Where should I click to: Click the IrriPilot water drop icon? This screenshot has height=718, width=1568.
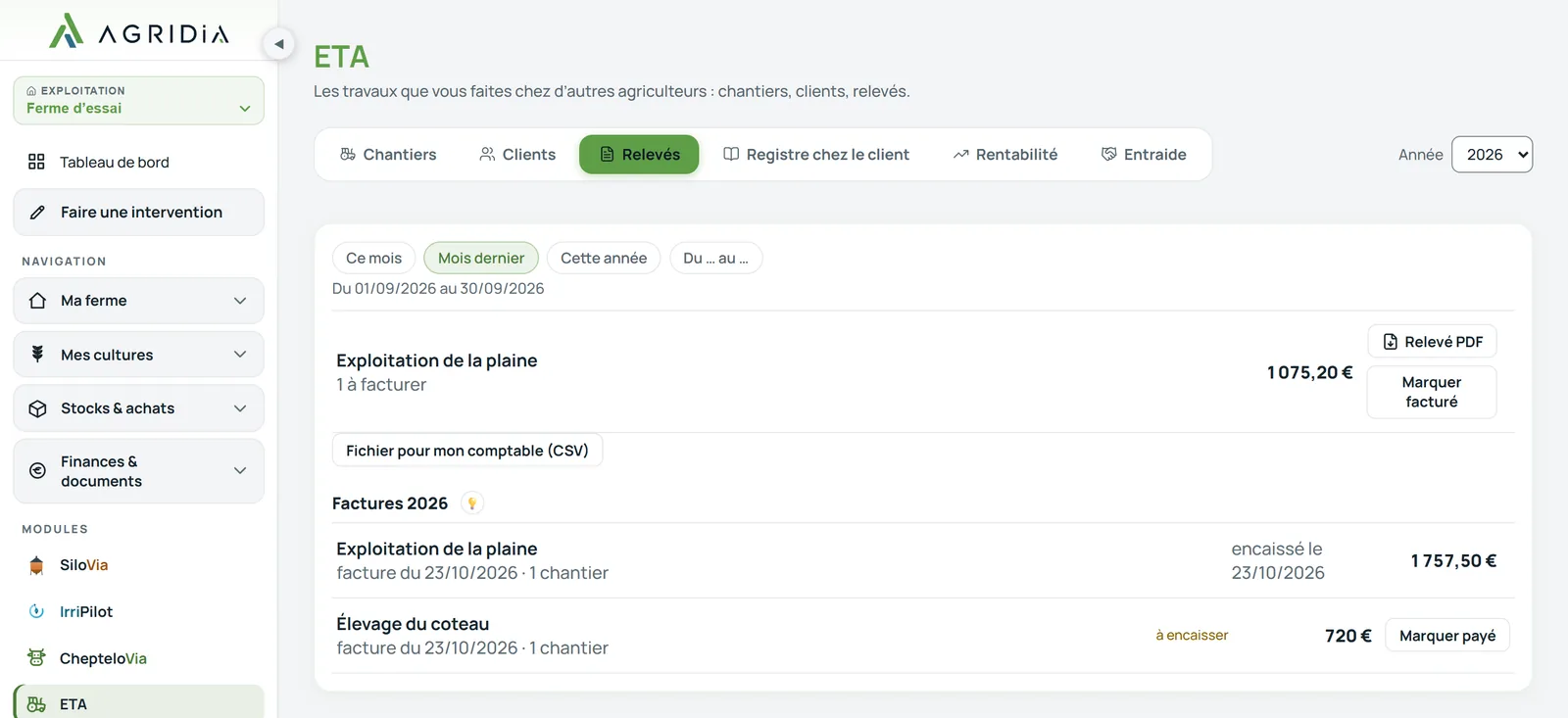(36, 611)
